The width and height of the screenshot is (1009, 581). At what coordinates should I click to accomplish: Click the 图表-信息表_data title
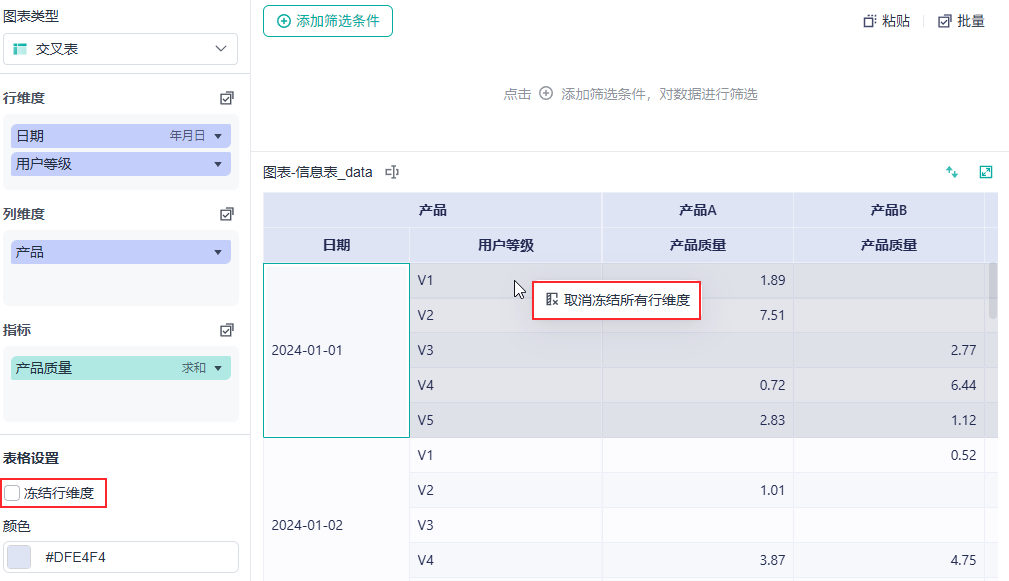(x=318, y=172)
